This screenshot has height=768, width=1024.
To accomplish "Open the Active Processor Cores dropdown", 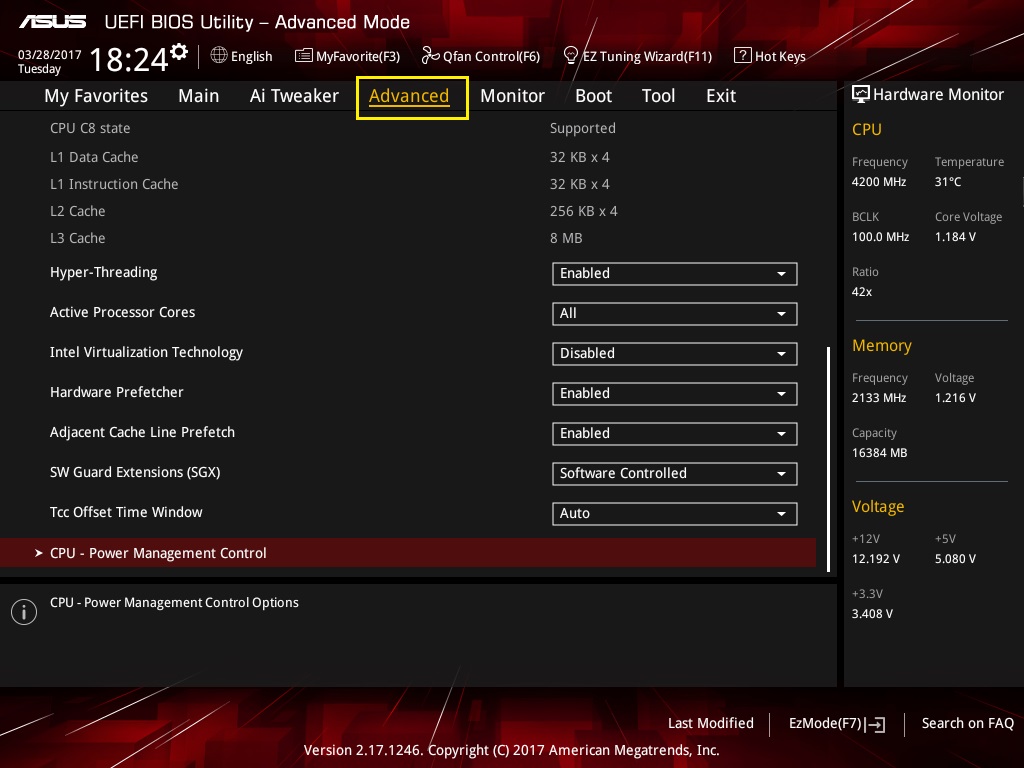I will [675, 313].
